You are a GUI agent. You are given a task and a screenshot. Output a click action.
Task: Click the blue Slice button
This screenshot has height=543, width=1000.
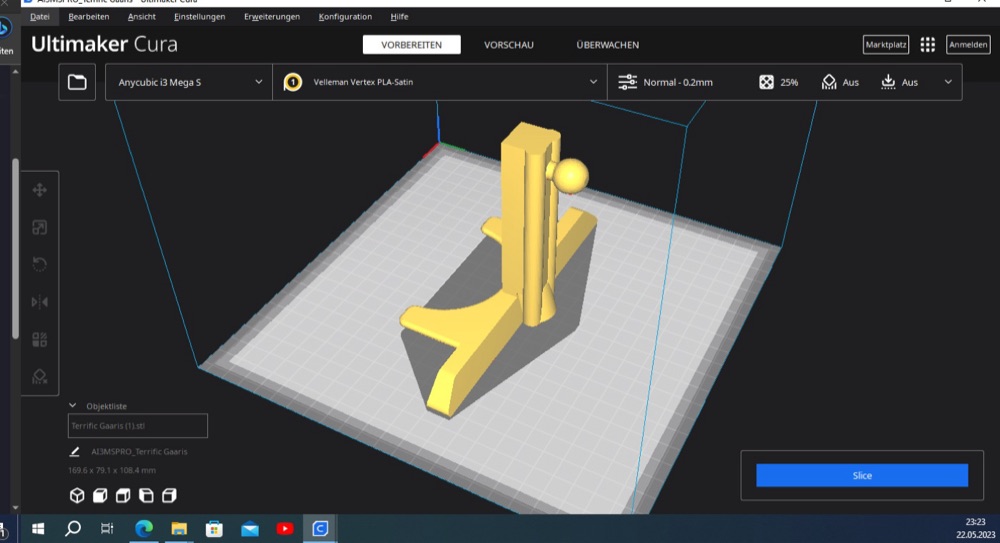(862, 475)
